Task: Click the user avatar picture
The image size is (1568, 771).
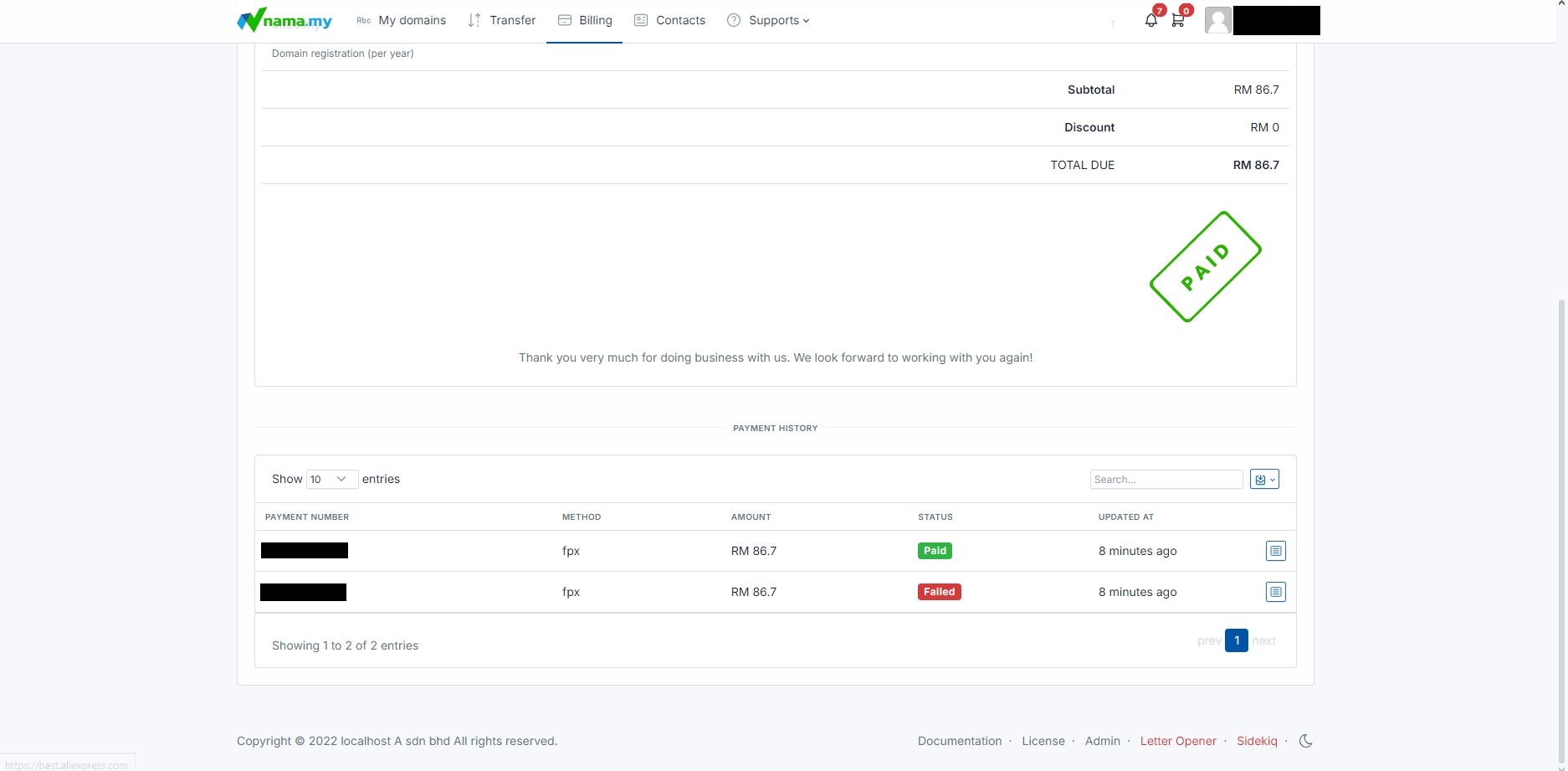Action: (1217, 20)
